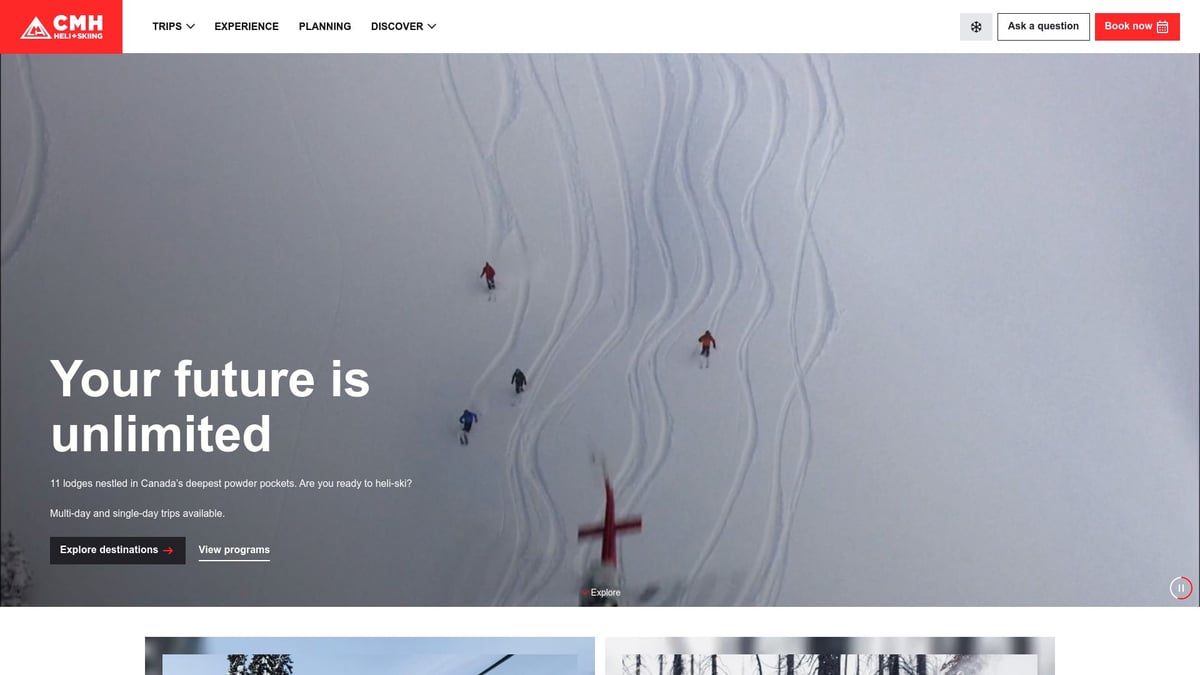Expand the DISCOVER menu chevron
The height and width of the screenshot is (675, 1200).
point(432,27)
